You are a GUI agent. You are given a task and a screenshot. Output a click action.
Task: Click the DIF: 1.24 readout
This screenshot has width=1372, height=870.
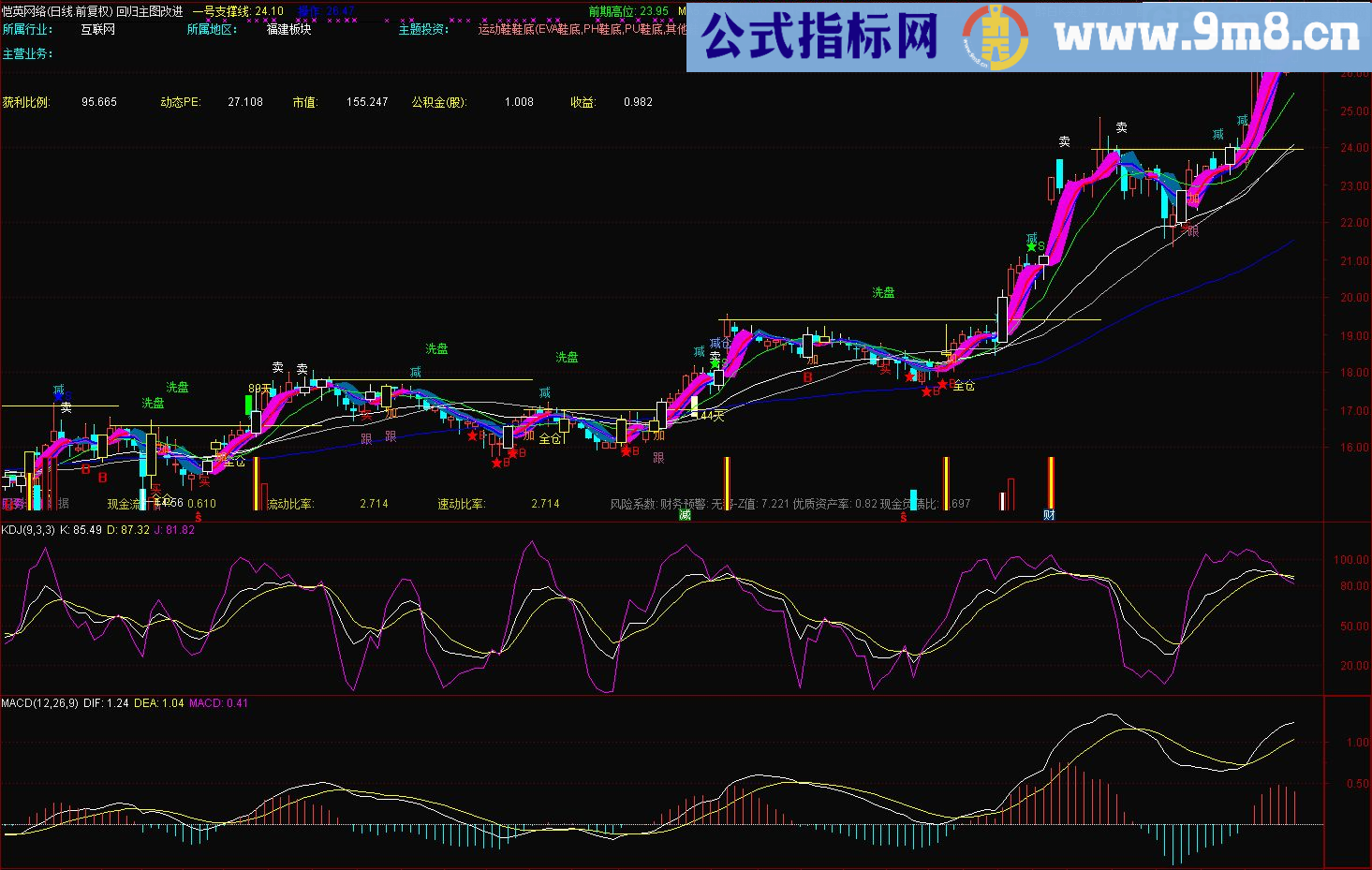tap(106, 703)
